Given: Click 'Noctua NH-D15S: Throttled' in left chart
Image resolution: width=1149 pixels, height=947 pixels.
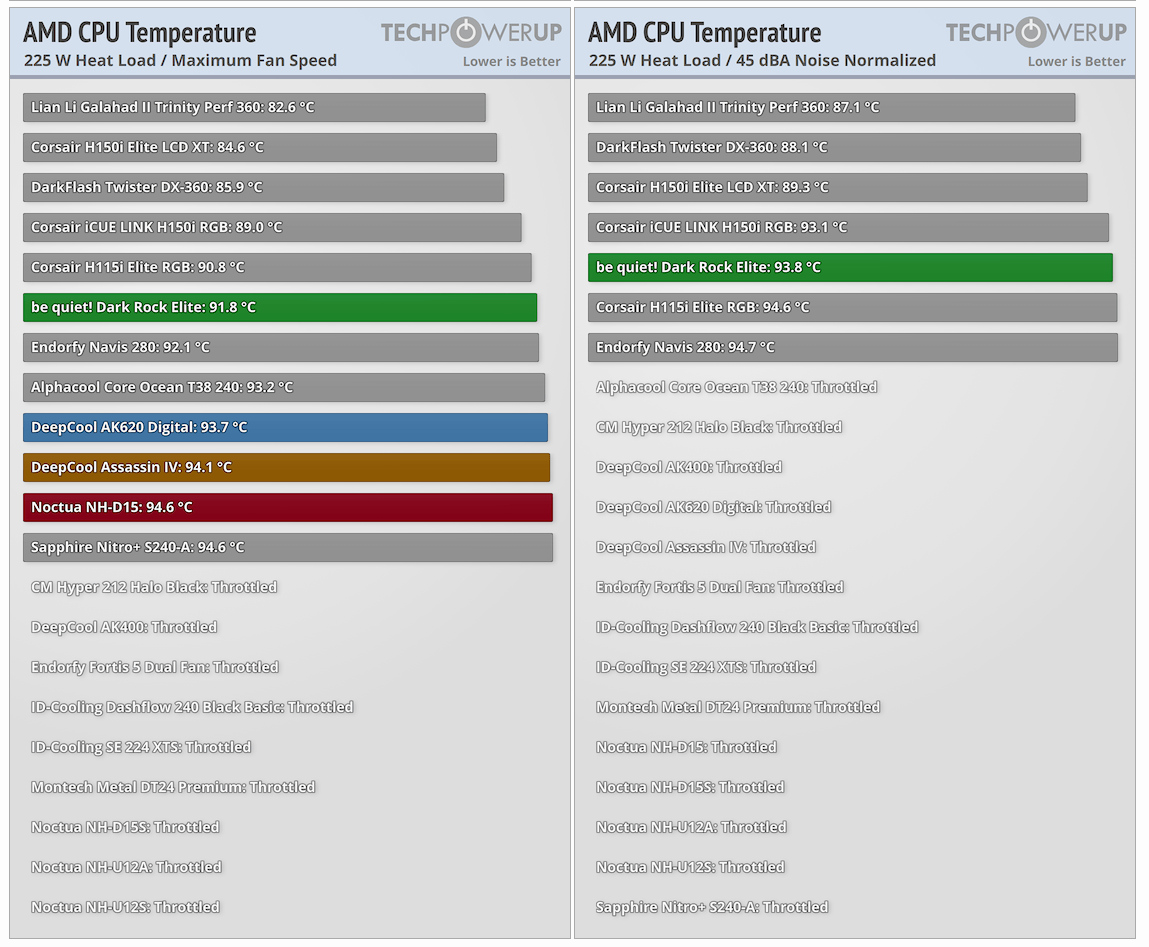Looking at the screenshot, I should point(125,827).
